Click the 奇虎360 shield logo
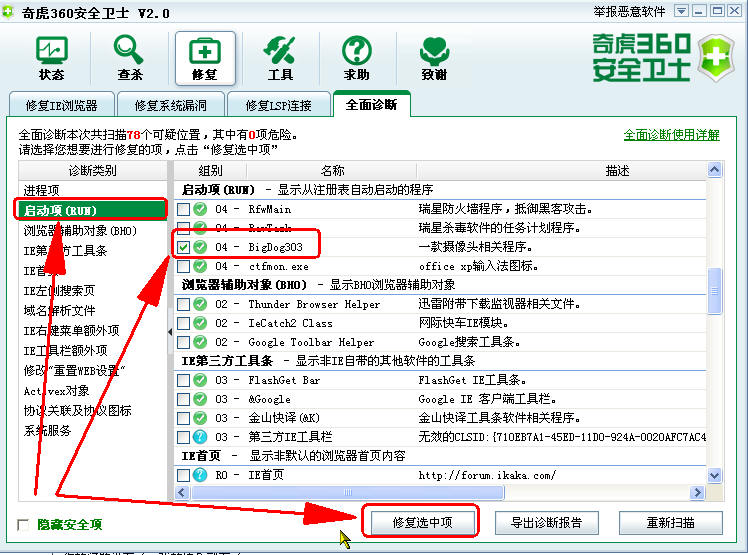The image size is (748, 555). pos(716,58)
